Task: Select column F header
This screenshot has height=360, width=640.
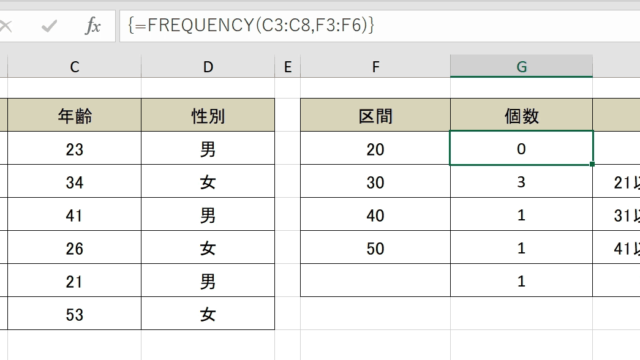Action: pos(376,67)
